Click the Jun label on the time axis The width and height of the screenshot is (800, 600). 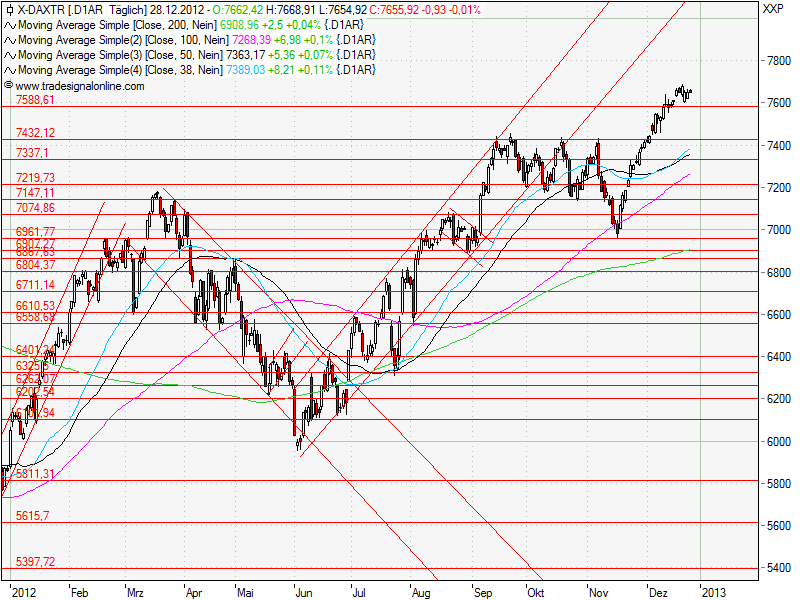click(x=304, y=592)
